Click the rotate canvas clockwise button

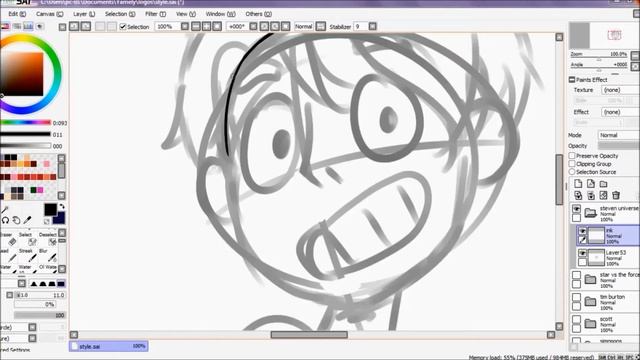click(275, 27)
